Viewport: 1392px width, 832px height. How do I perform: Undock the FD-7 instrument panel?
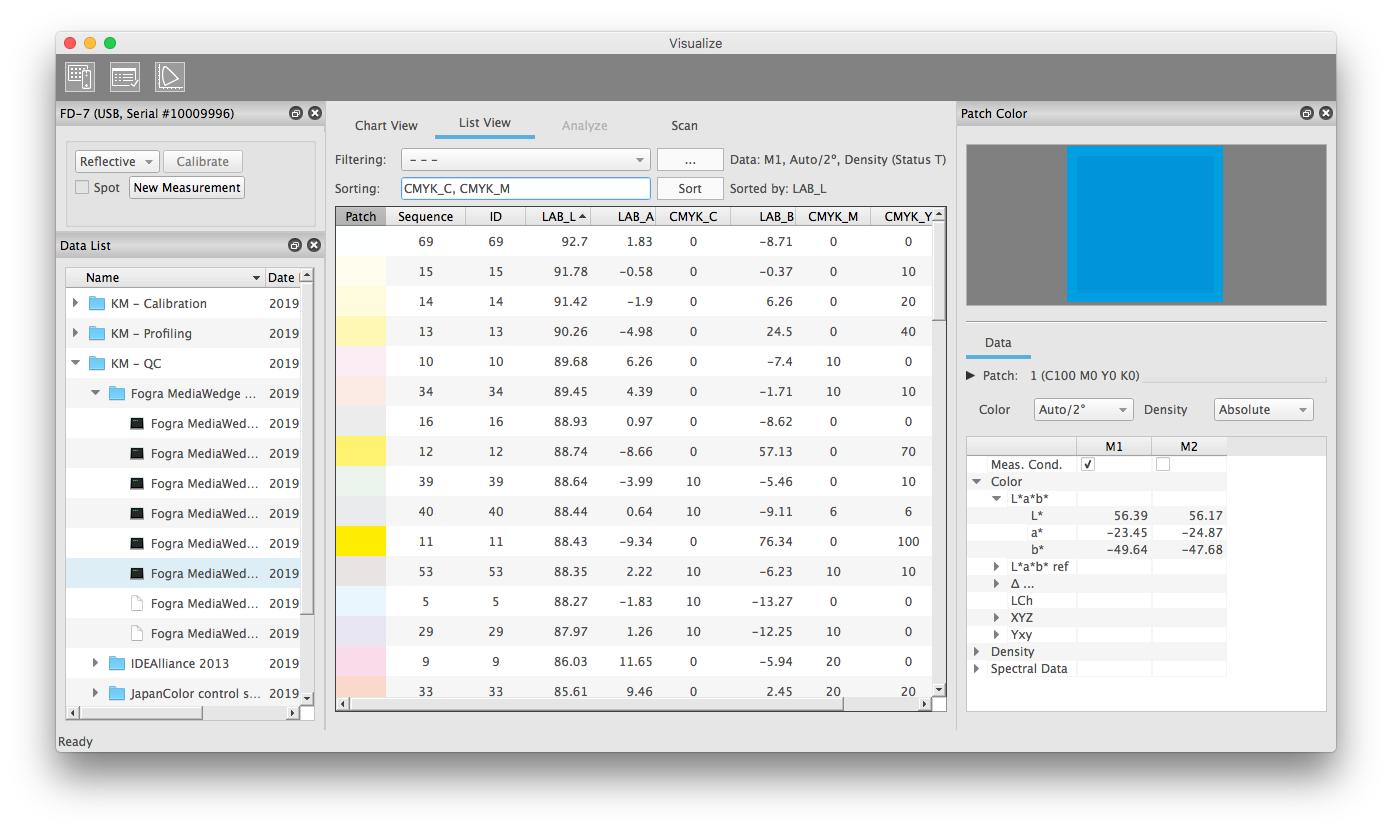[x=296, y=114]
